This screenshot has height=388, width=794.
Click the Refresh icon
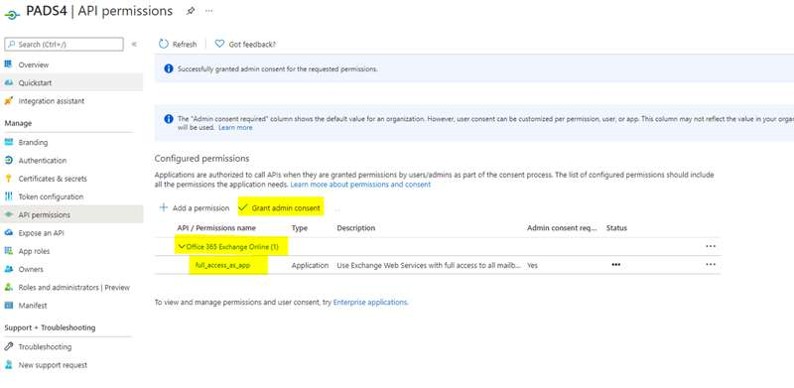163,44
